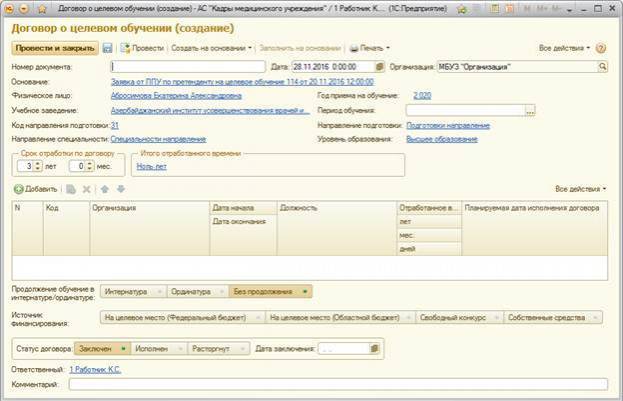Screen dimensions: 623x401
Task: Open the help question mark icon
Action: point(601,48)
